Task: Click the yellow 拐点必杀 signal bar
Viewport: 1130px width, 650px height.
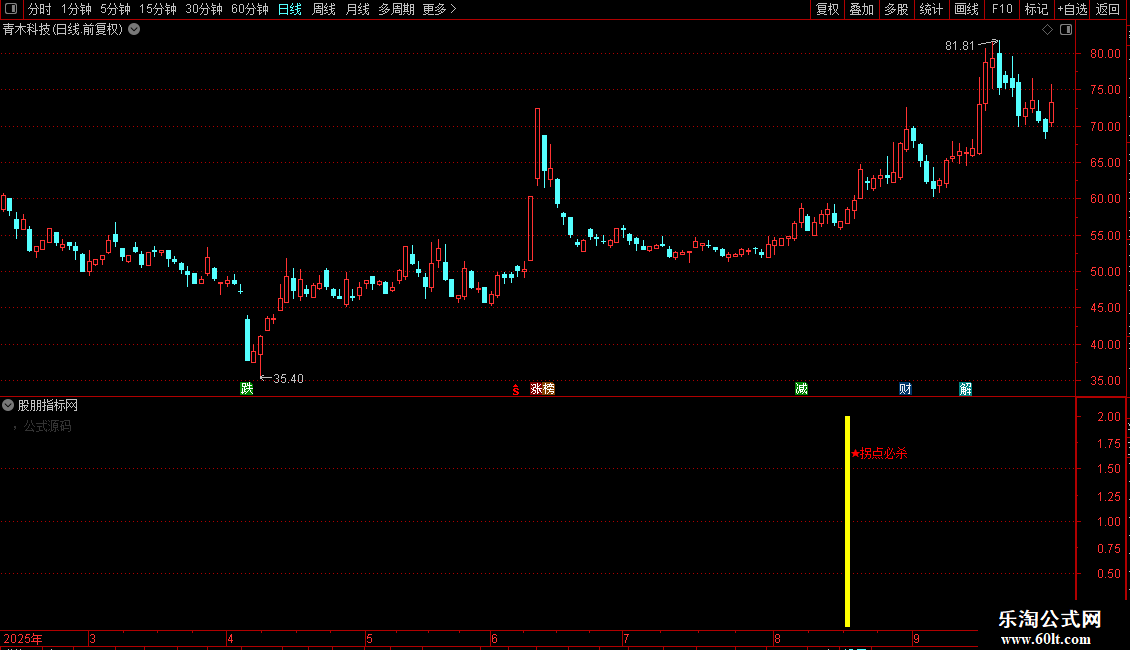Action: (x=848, y=521)
